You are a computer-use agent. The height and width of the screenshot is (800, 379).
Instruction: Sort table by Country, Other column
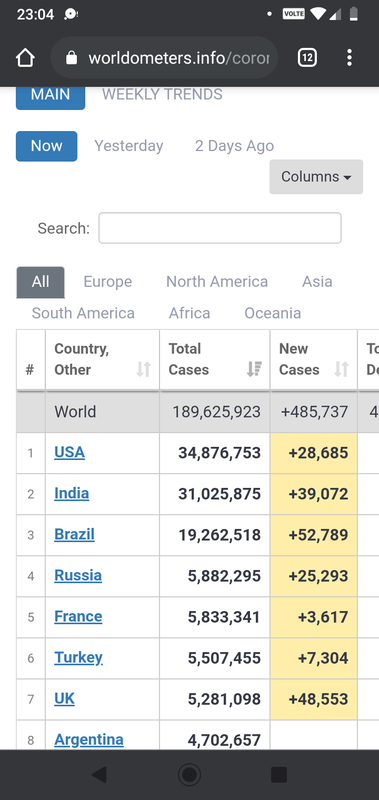103,360
